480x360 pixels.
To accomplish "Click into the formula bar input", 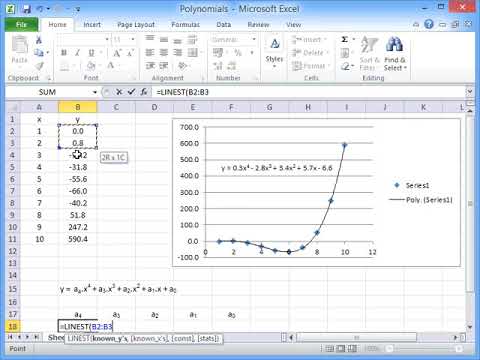I will pyautogui.click(x=308, y=92).
